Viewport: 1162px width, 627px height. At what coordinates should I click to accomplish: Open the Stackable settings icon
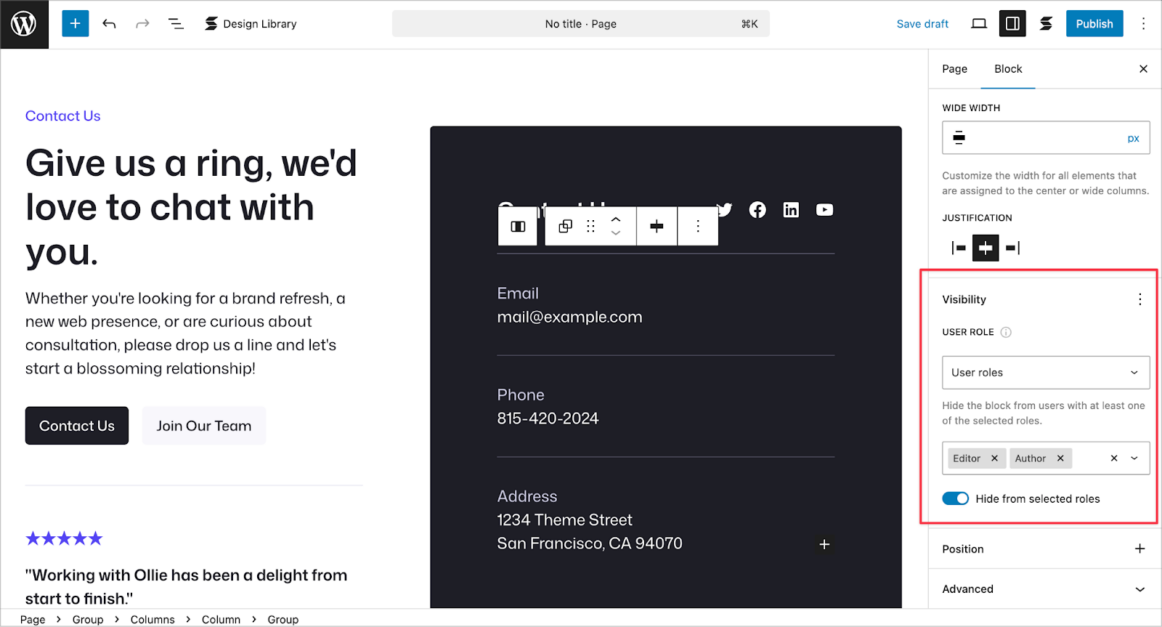click(x=1046, y=24)
